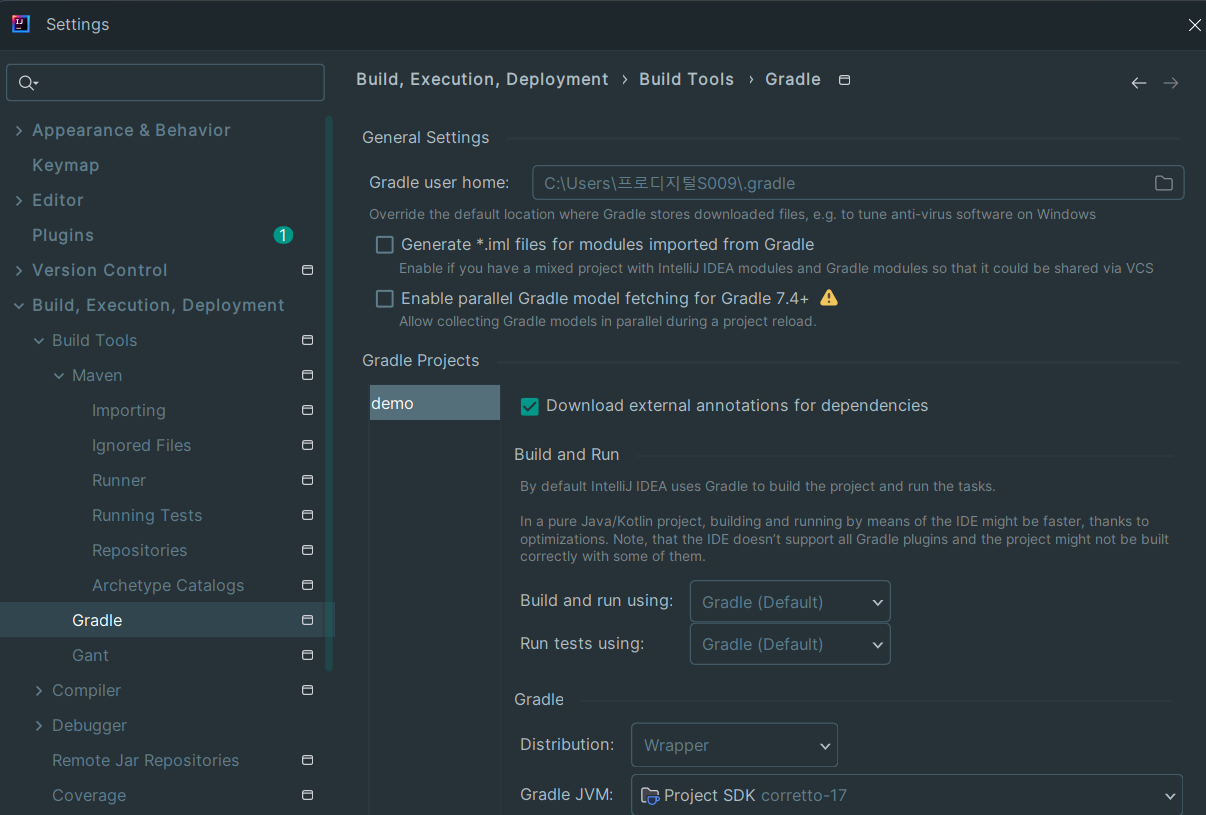Navigate forward with the right arrow
Viewport: 1206px width, 815px height.
[x=1171, y=83]
